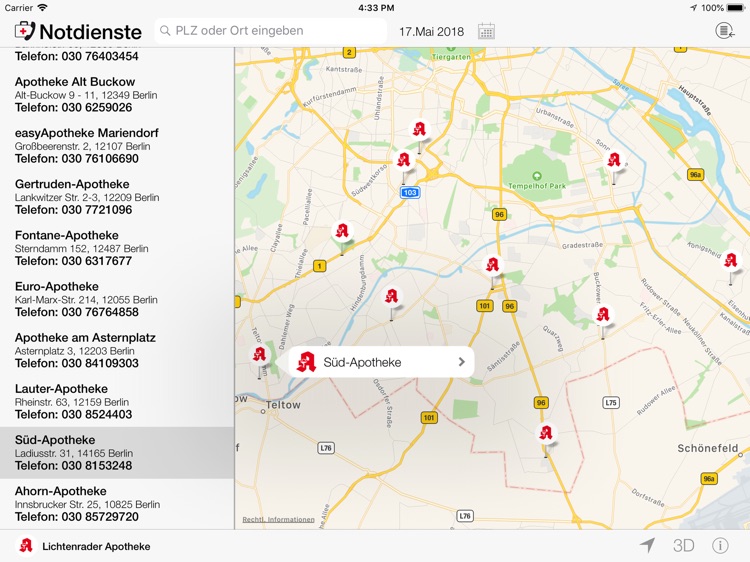Select the pharmacy pin near Gradestraße on road 96

click(492, 264)
